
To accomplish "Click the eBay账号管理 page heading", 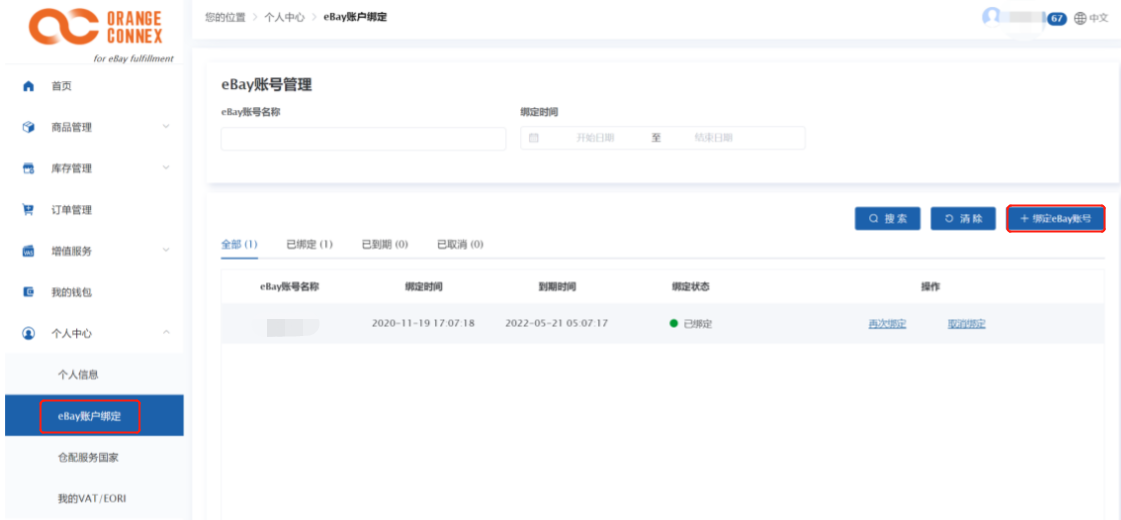I will (267, 85).
